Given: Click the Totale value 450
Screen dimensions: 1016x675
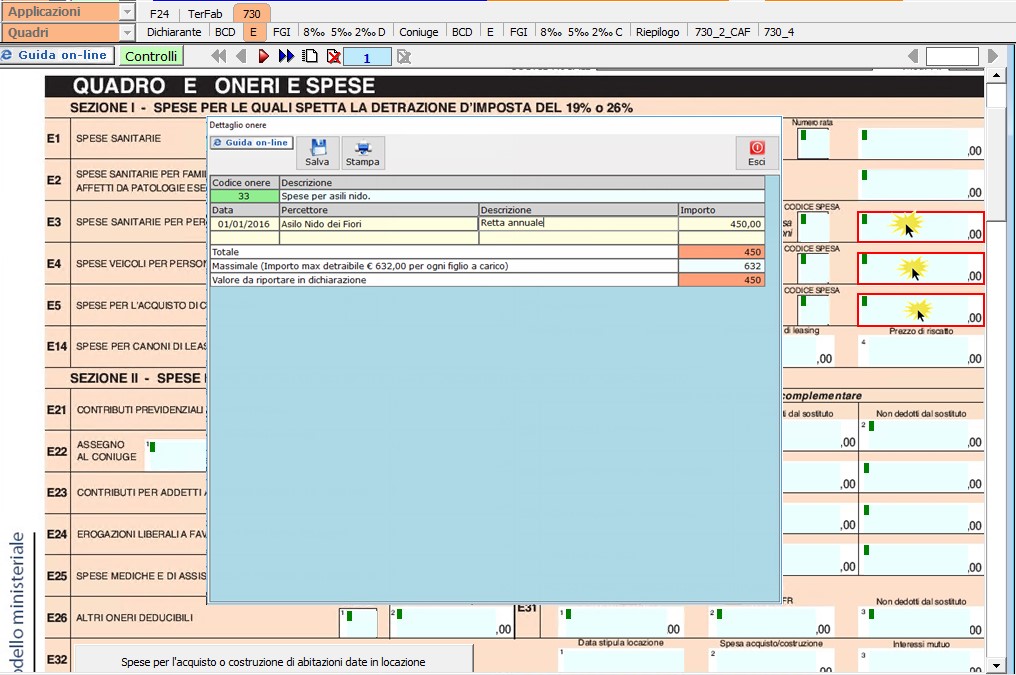Looking at the screenshot, I should pos(721,252).
